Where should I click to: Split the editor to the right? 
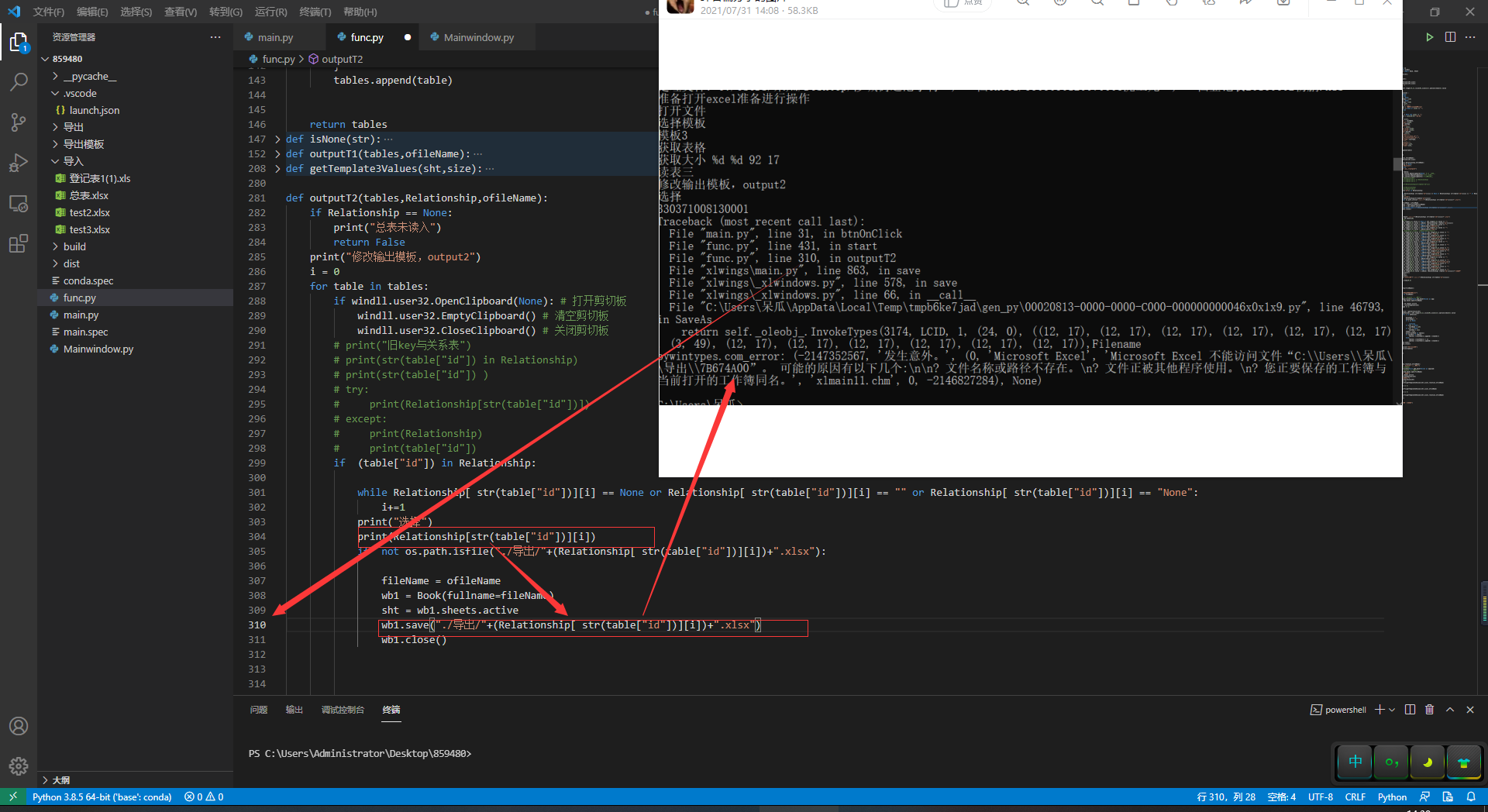click(1450, 37)
